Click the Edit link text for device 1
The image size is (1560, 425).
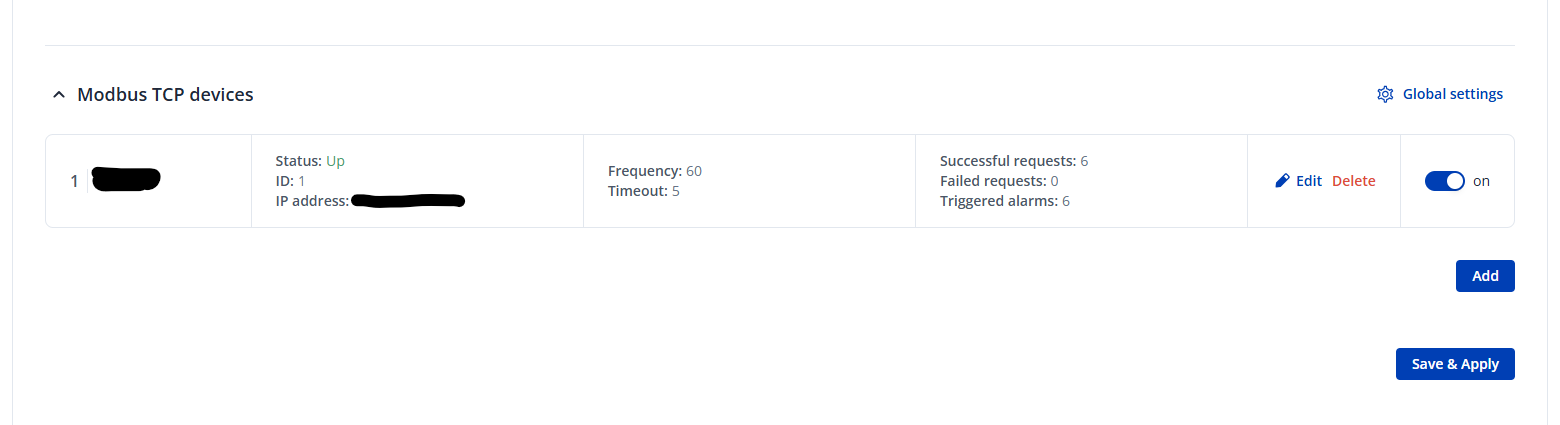pyautogui.click(x=1308, y=181)
